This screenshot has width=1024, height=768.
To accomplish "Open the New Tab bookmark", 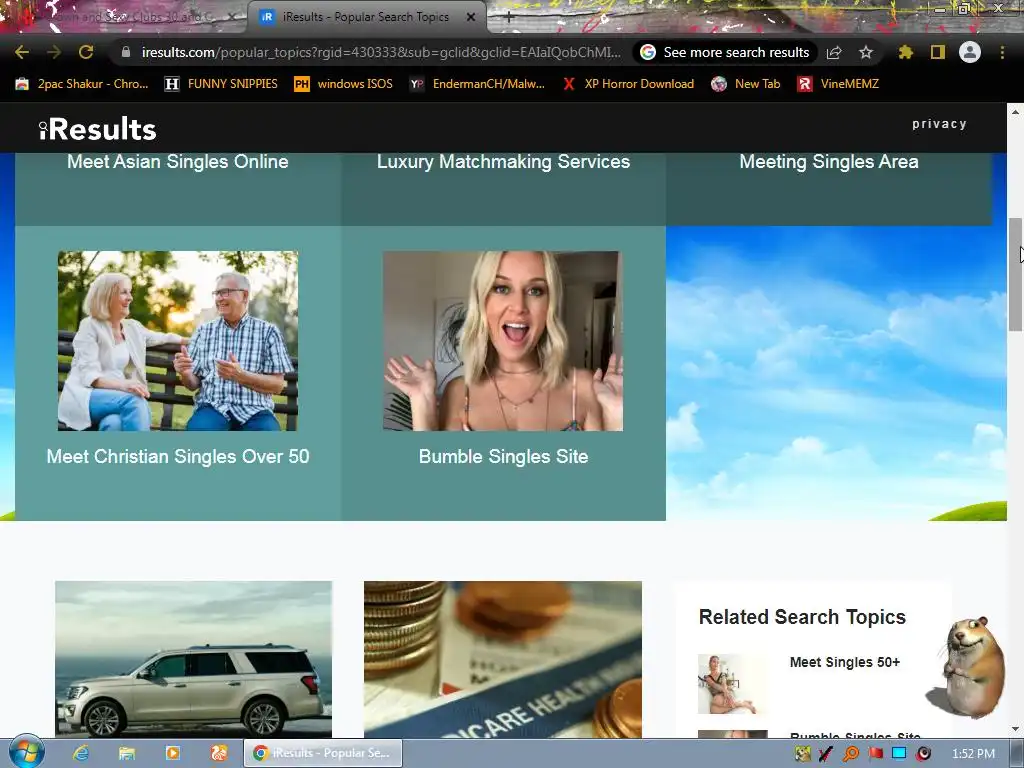I will [746, 84].
